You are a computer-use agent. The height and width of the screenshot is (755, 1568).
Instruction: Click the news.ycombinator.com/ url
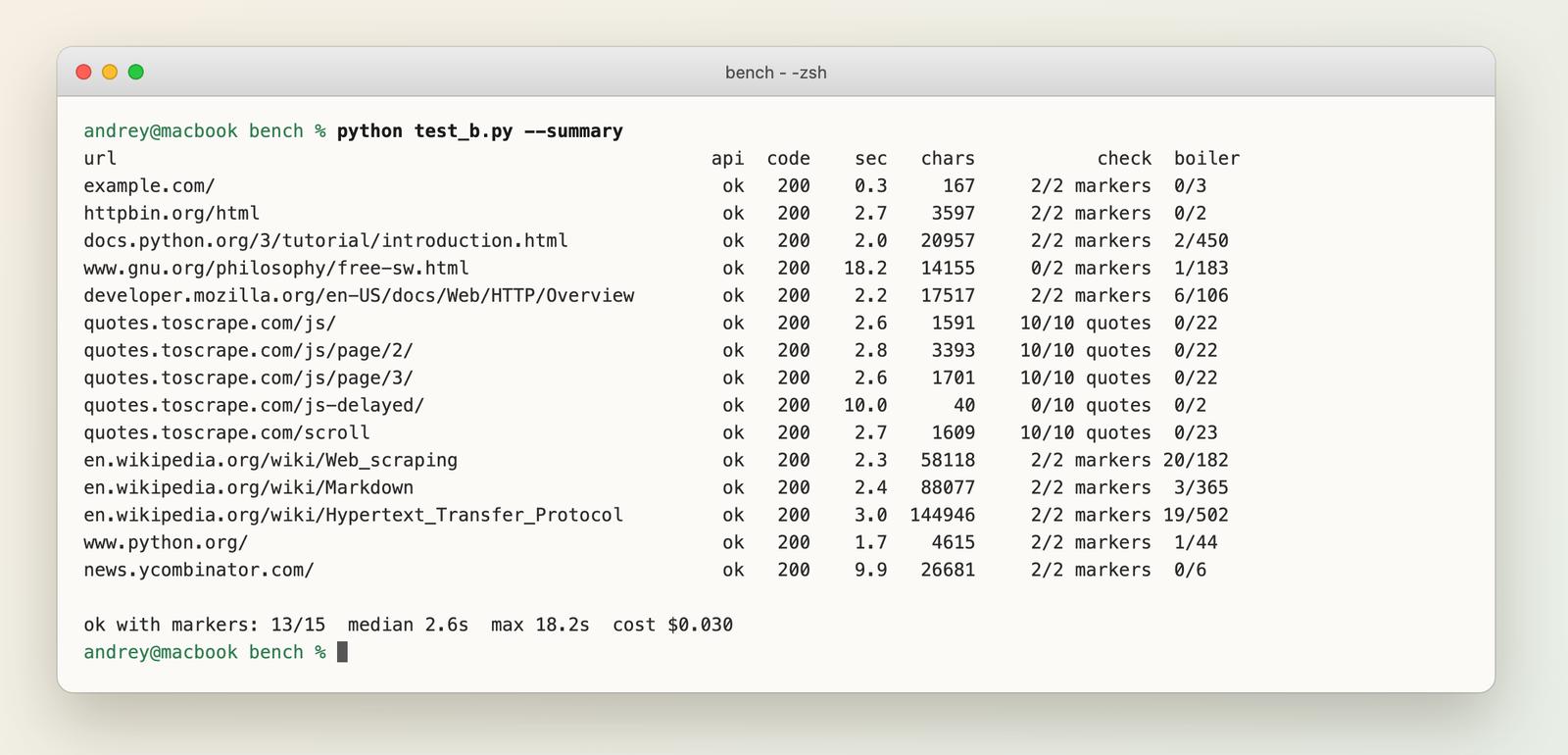click(x=199, y=571)
